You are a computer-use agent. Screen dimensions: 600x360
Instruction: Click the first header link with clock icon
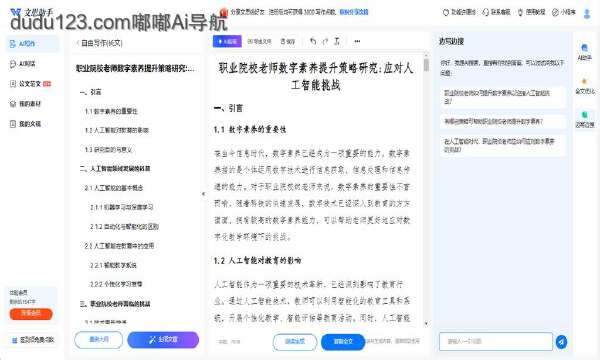(459, 12)
